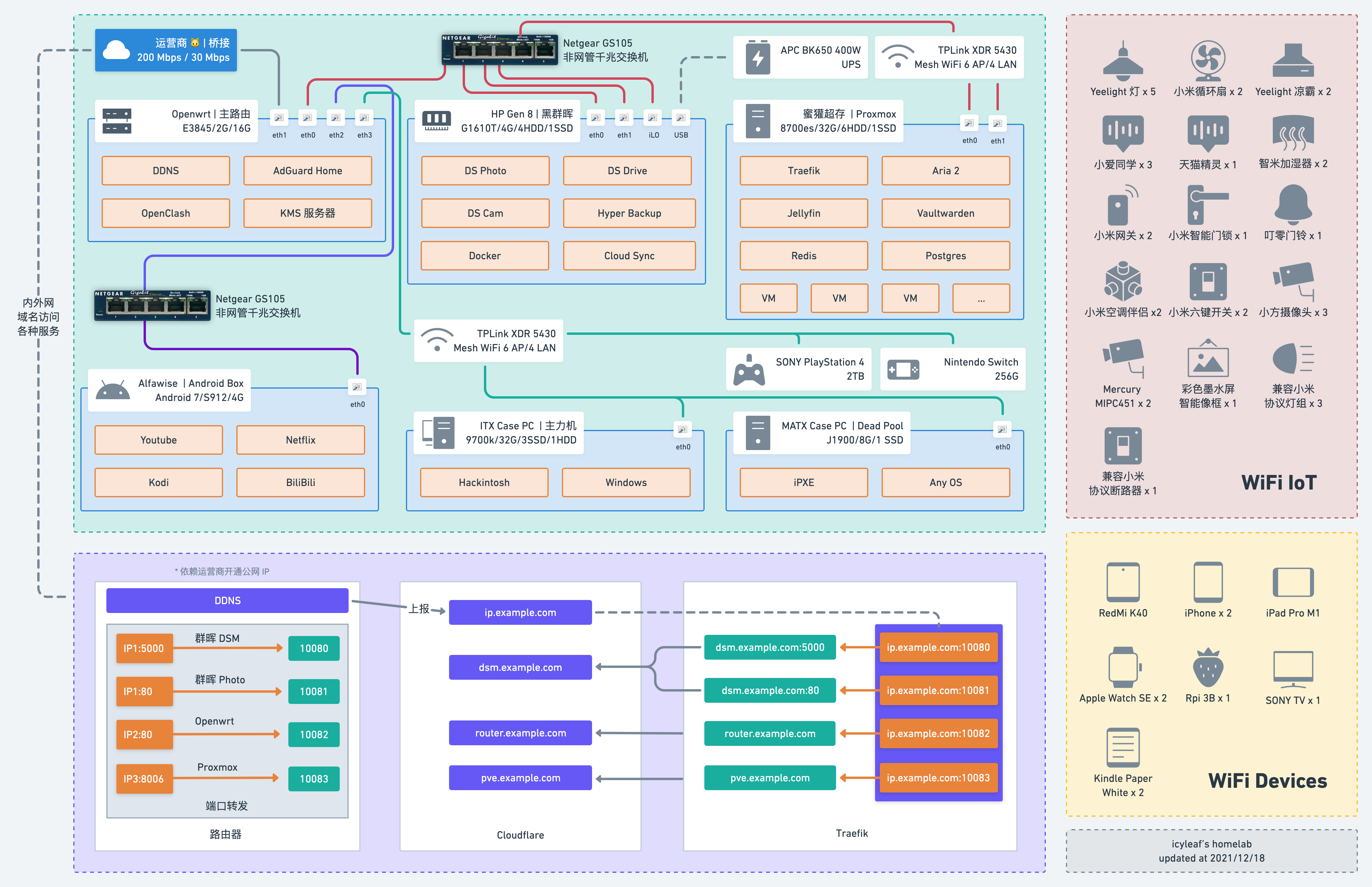Select the AdGuard Home service box

pyautogui.click(x=307, y=170)
